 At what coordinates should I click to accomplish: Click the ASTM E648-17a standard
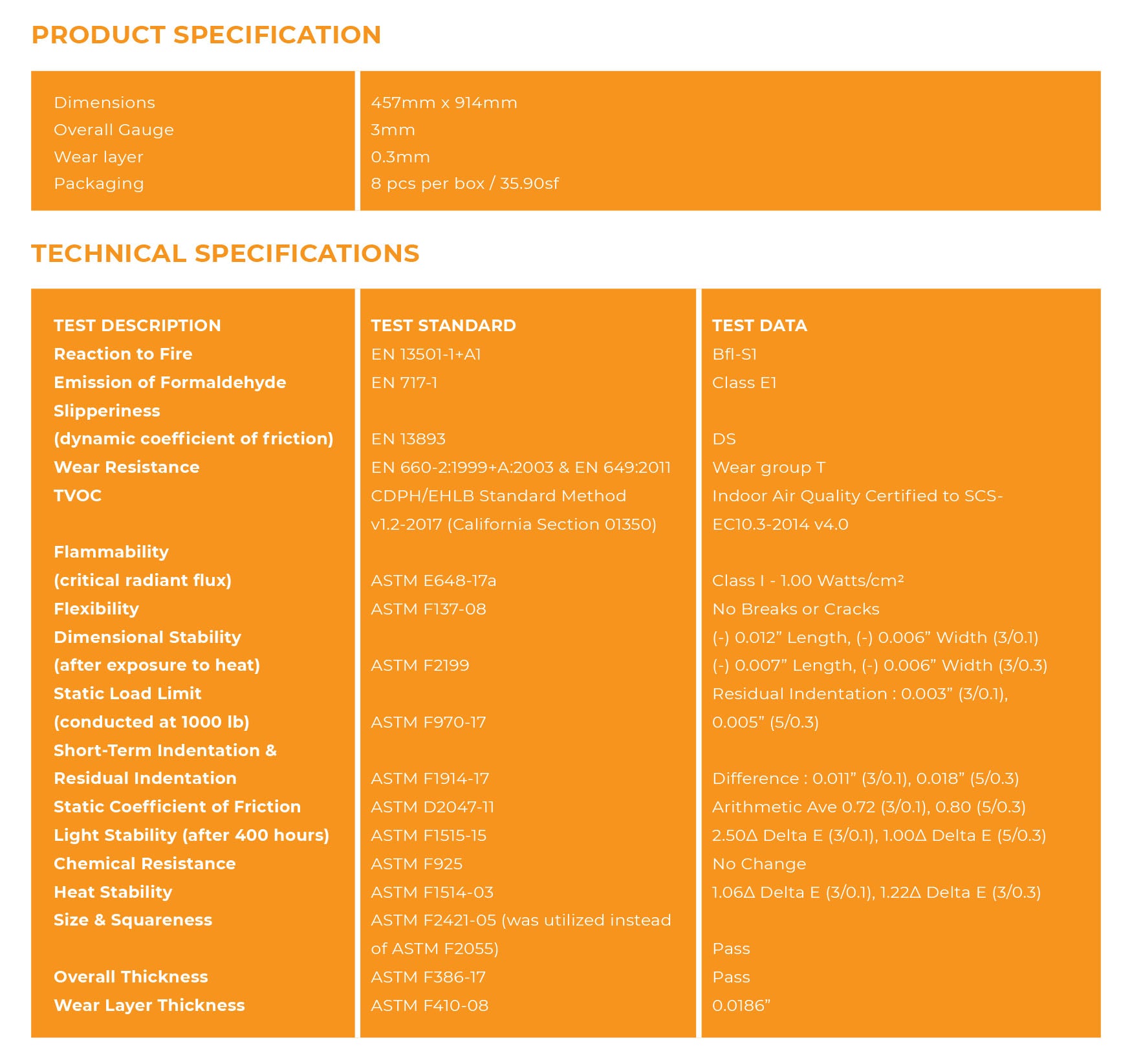[x=433, y=581]
